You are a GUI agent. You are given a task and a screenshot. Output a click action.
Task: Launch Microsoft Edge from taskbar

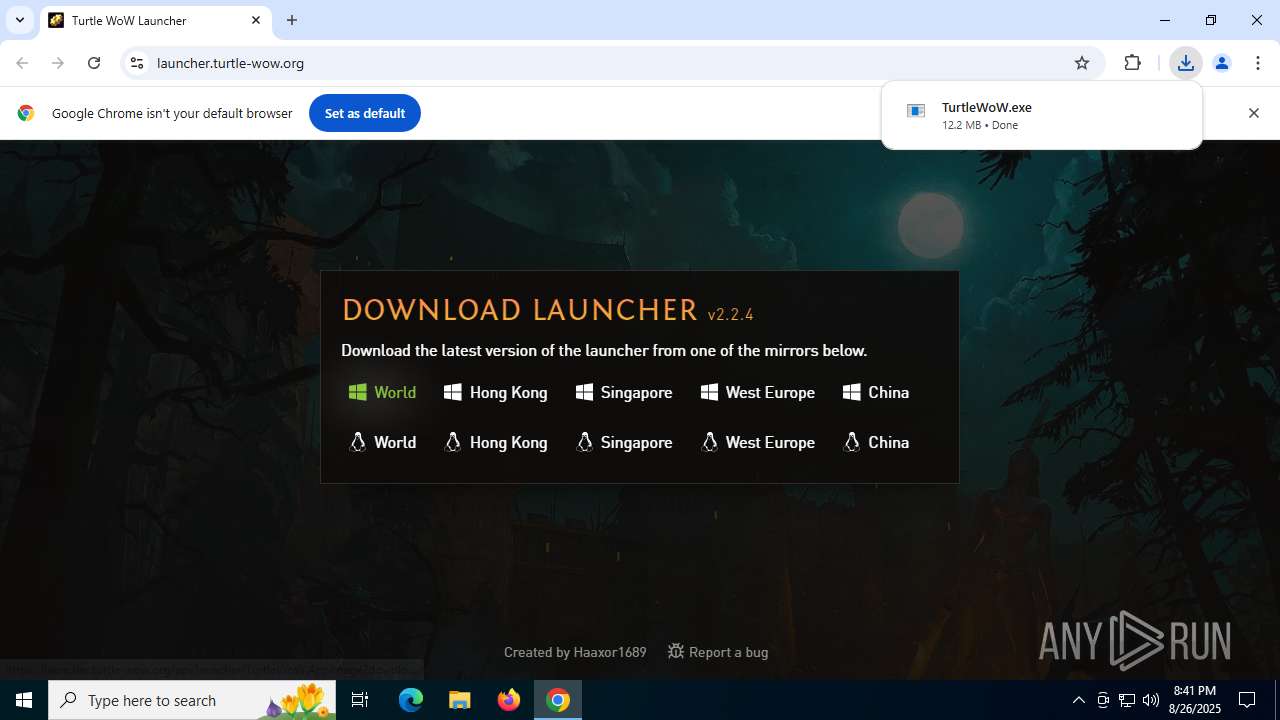click(411, 700)
